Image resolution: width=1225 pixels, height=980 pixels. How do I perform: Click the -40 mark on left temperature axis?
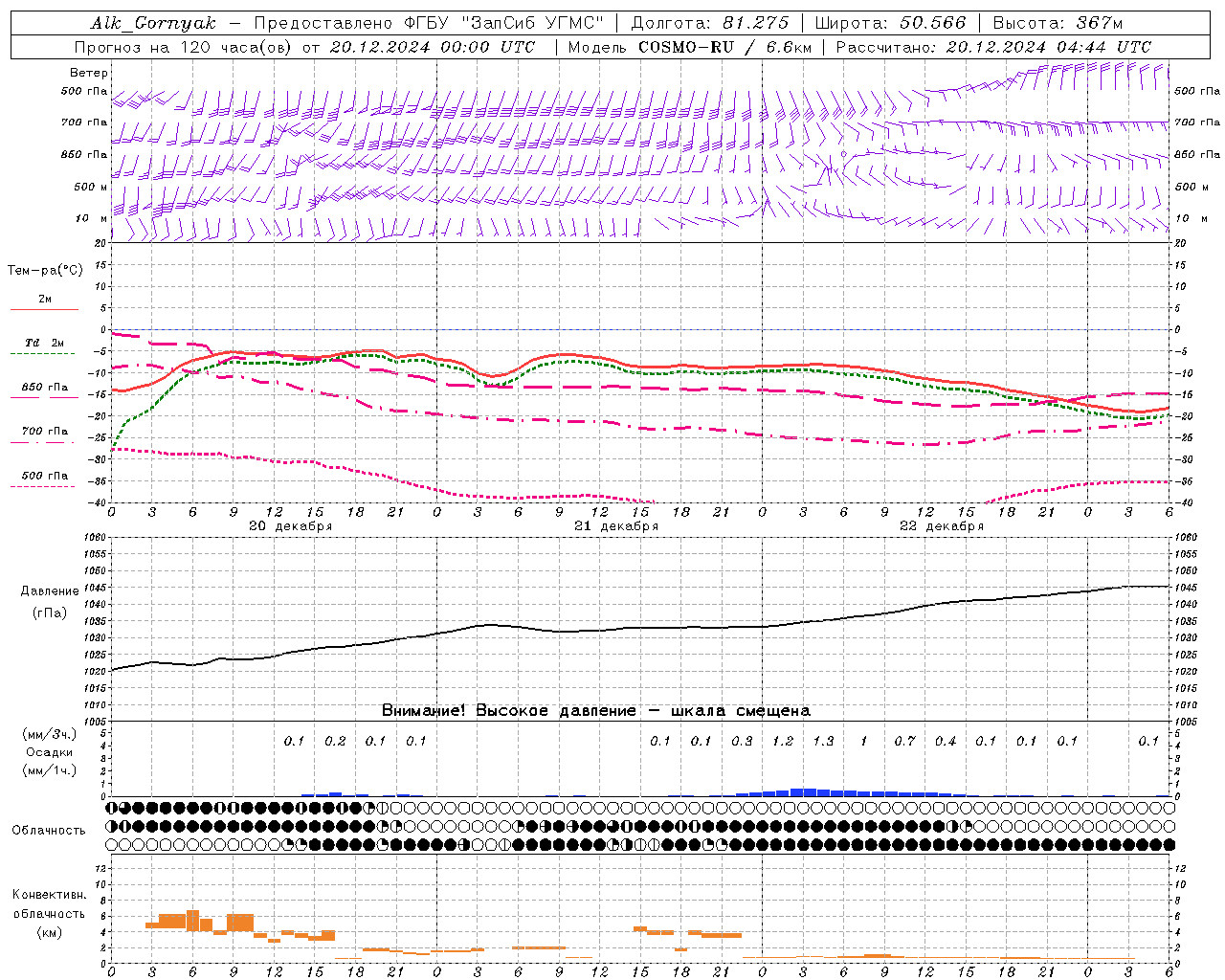pos(99,503)
